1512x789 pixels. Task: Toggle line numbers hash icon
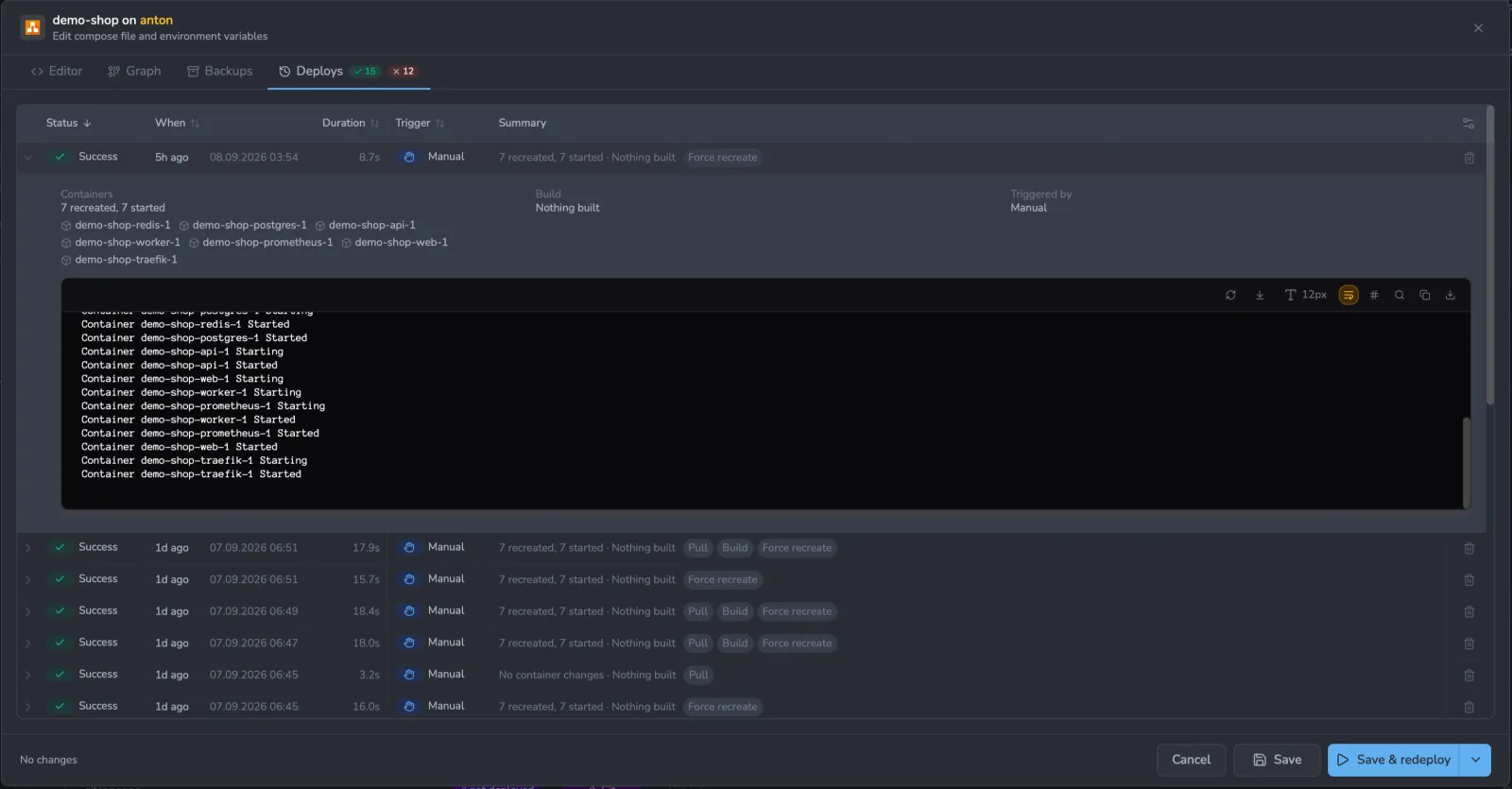tap(1374, 295)
